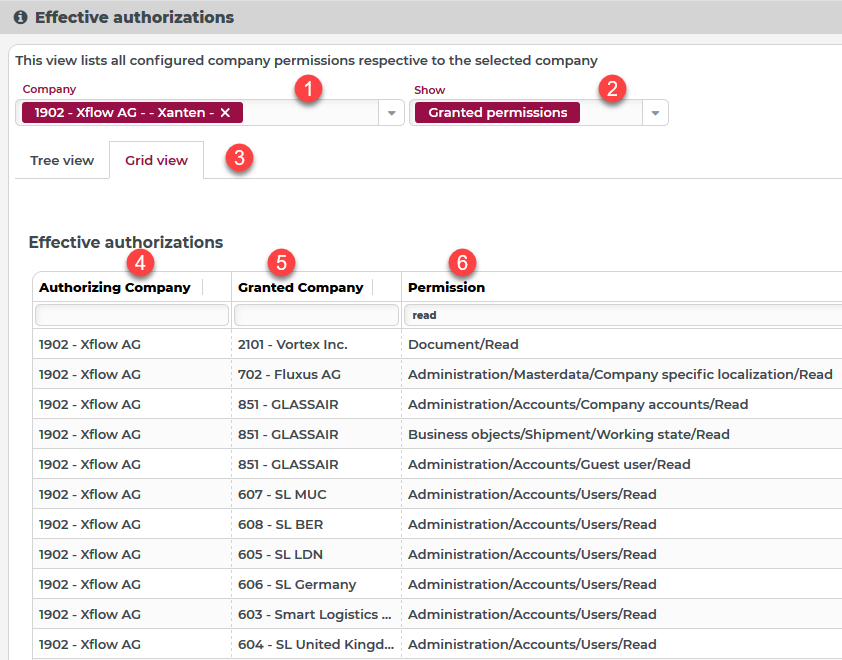Click the Users/Read permission in the 606 - SL Germany row
The width and height of the screenshot is (842, 660).
(532, 585)
